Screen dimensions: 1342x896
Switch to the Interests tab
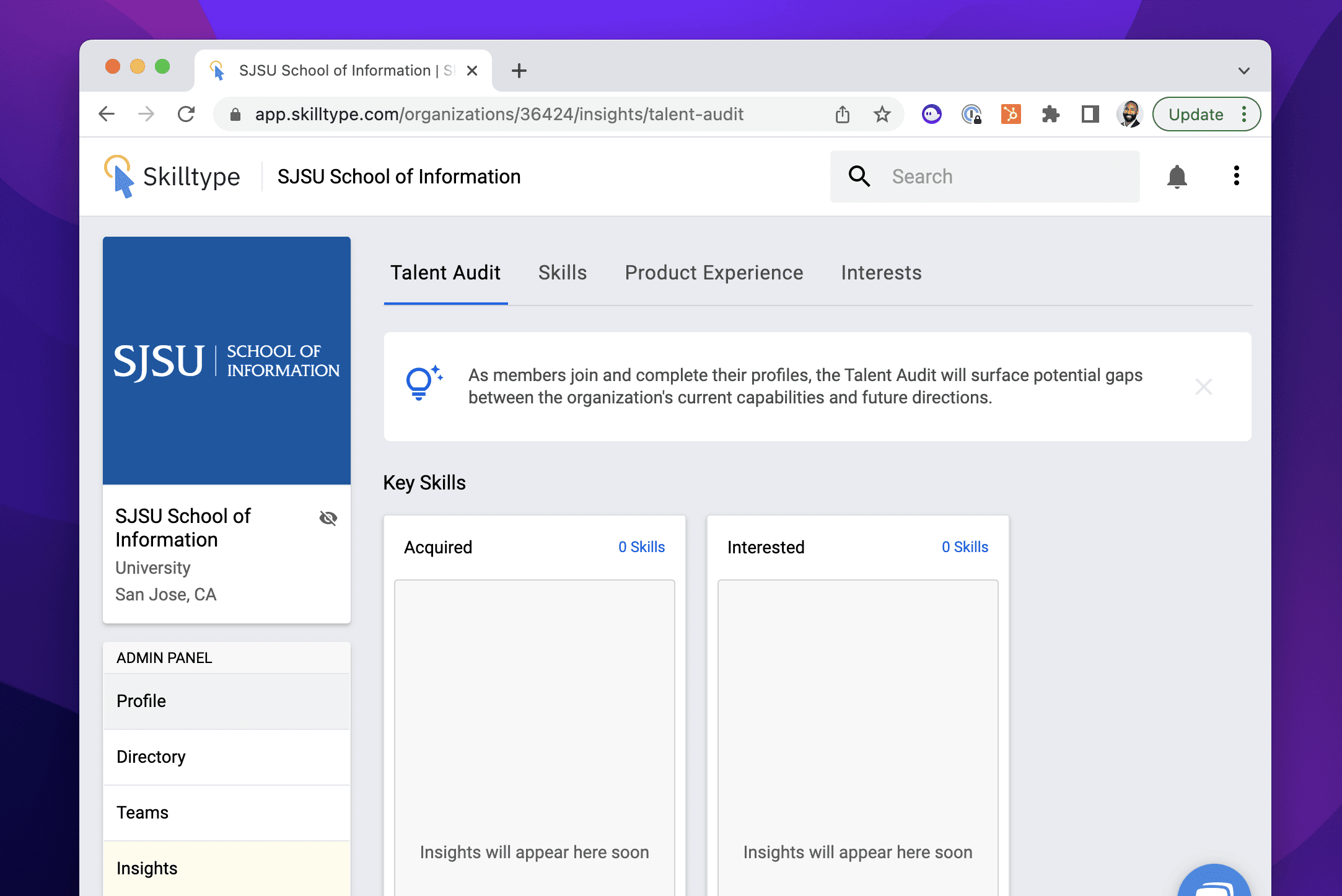coord(881,273)
